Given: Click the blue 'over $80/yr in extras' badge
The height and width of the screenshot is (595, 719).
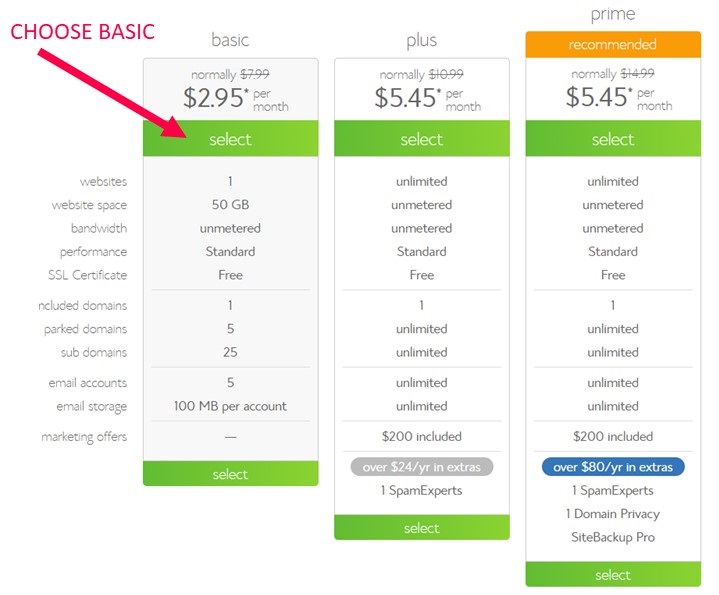Looking at the screenshot, I should coord(613,467).
